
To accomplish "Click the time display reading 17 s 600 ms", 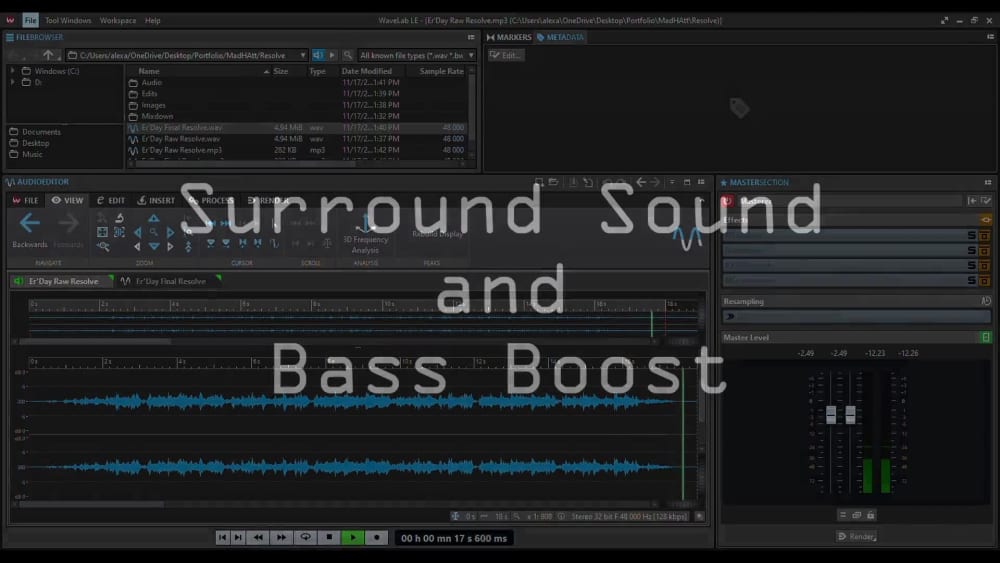I will click(453, 538).
